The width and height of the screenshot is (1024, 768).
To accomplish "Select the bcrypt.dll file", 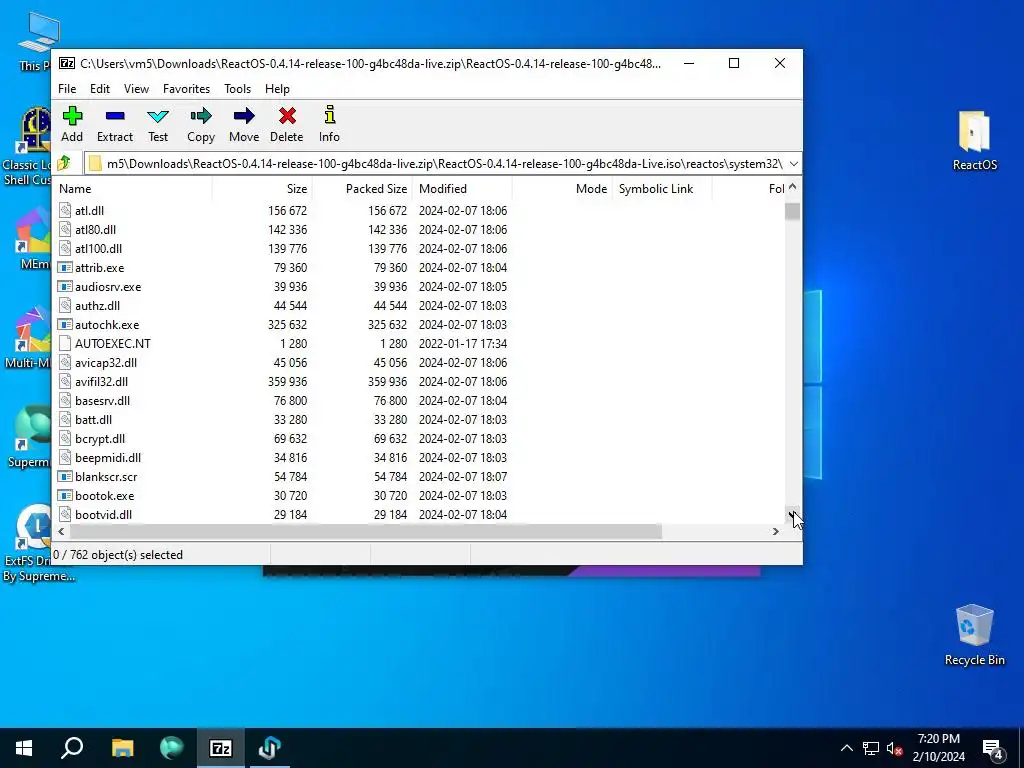I will [100, 439].
